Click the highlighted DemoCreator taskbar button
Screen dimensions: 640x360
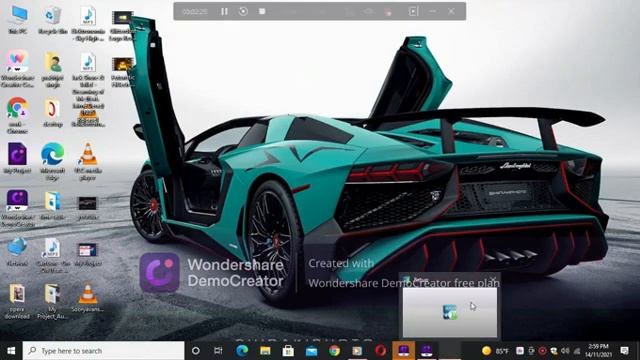pos(404,351)
